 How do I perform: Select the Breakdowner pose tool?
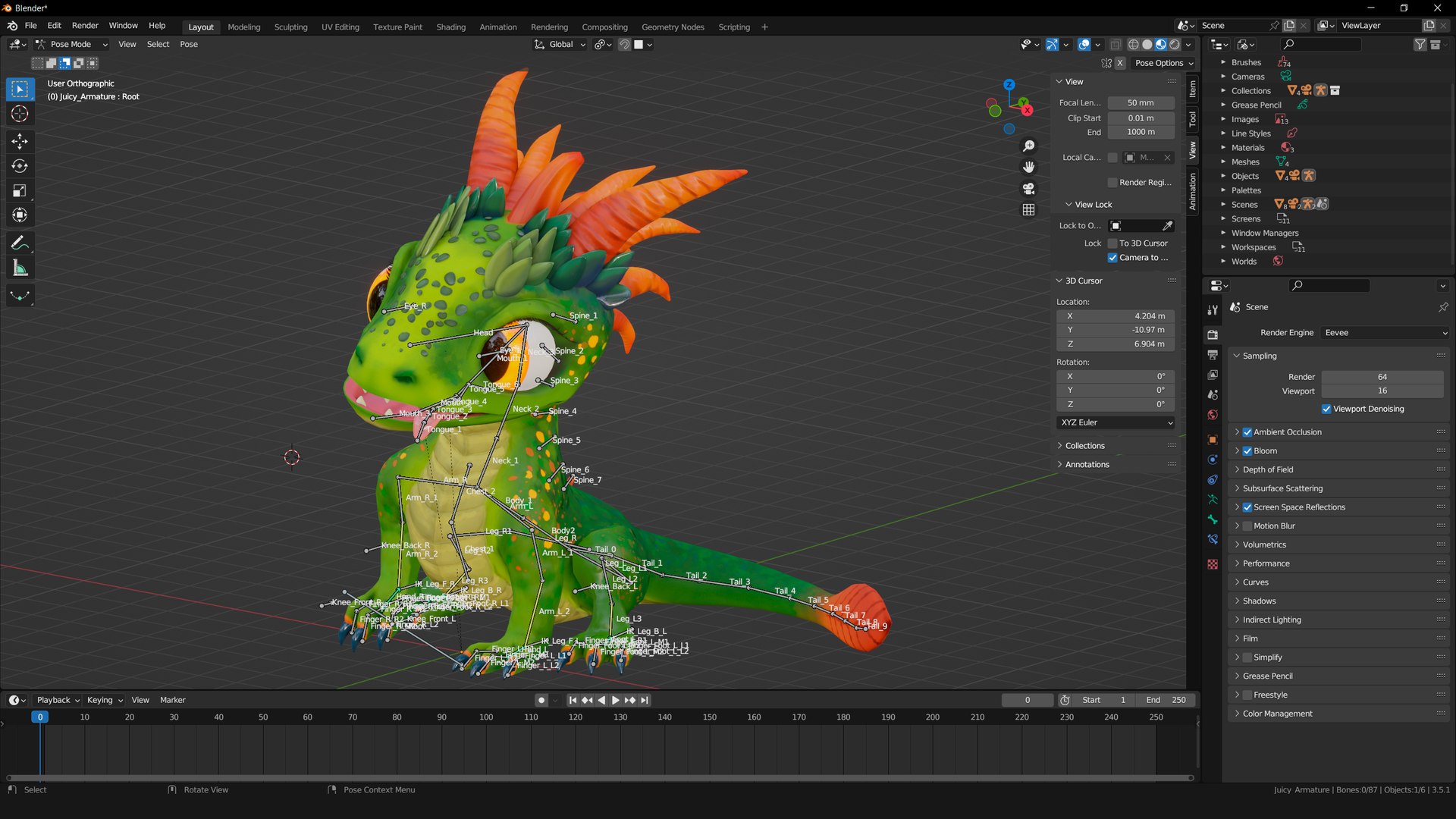20,296
